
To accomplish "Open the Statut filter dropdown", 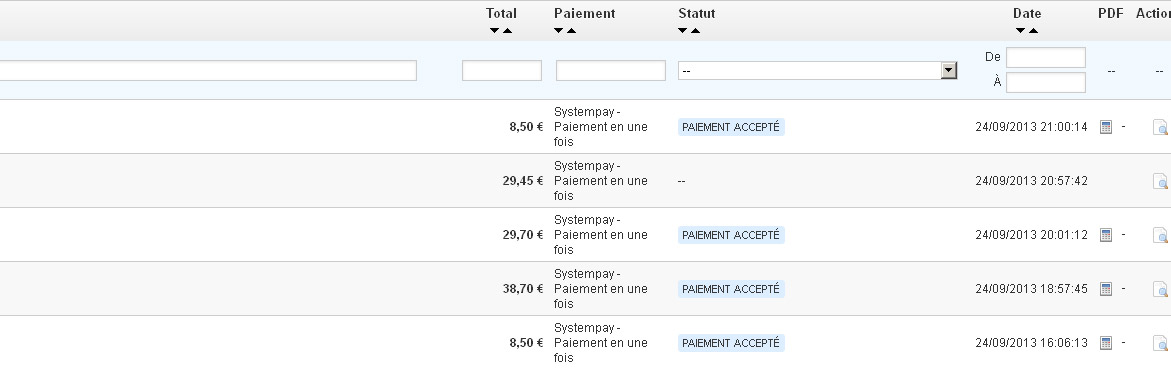I will (x=818, y=70).
